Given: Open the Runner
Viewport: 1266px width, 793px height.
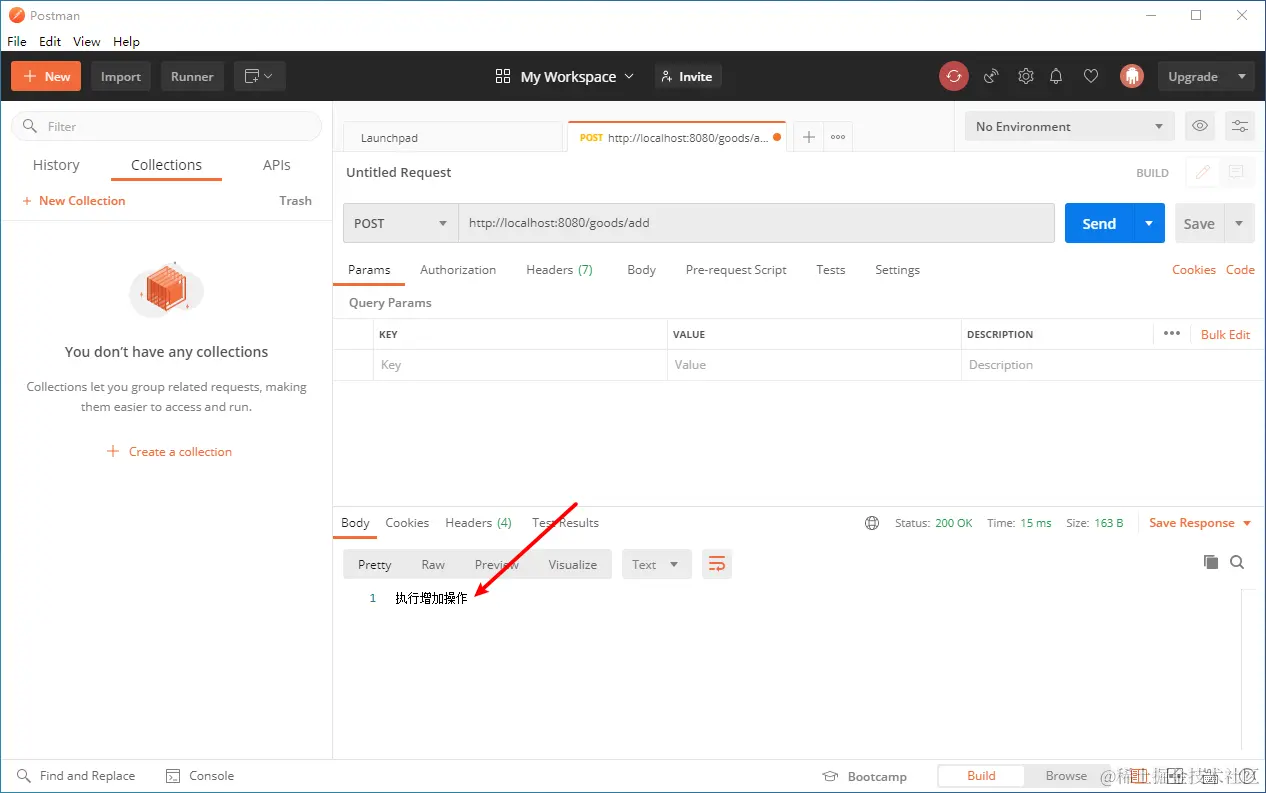Looking at the screenshot, I should click(192, 76).
